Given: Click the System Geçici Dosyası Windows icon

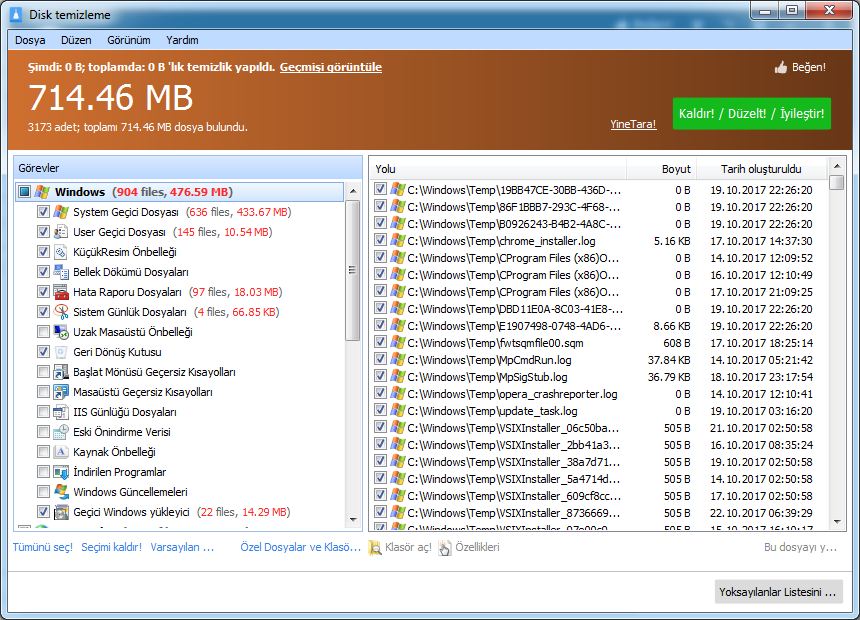Looking at the screenshot, I should click(61, 212).
